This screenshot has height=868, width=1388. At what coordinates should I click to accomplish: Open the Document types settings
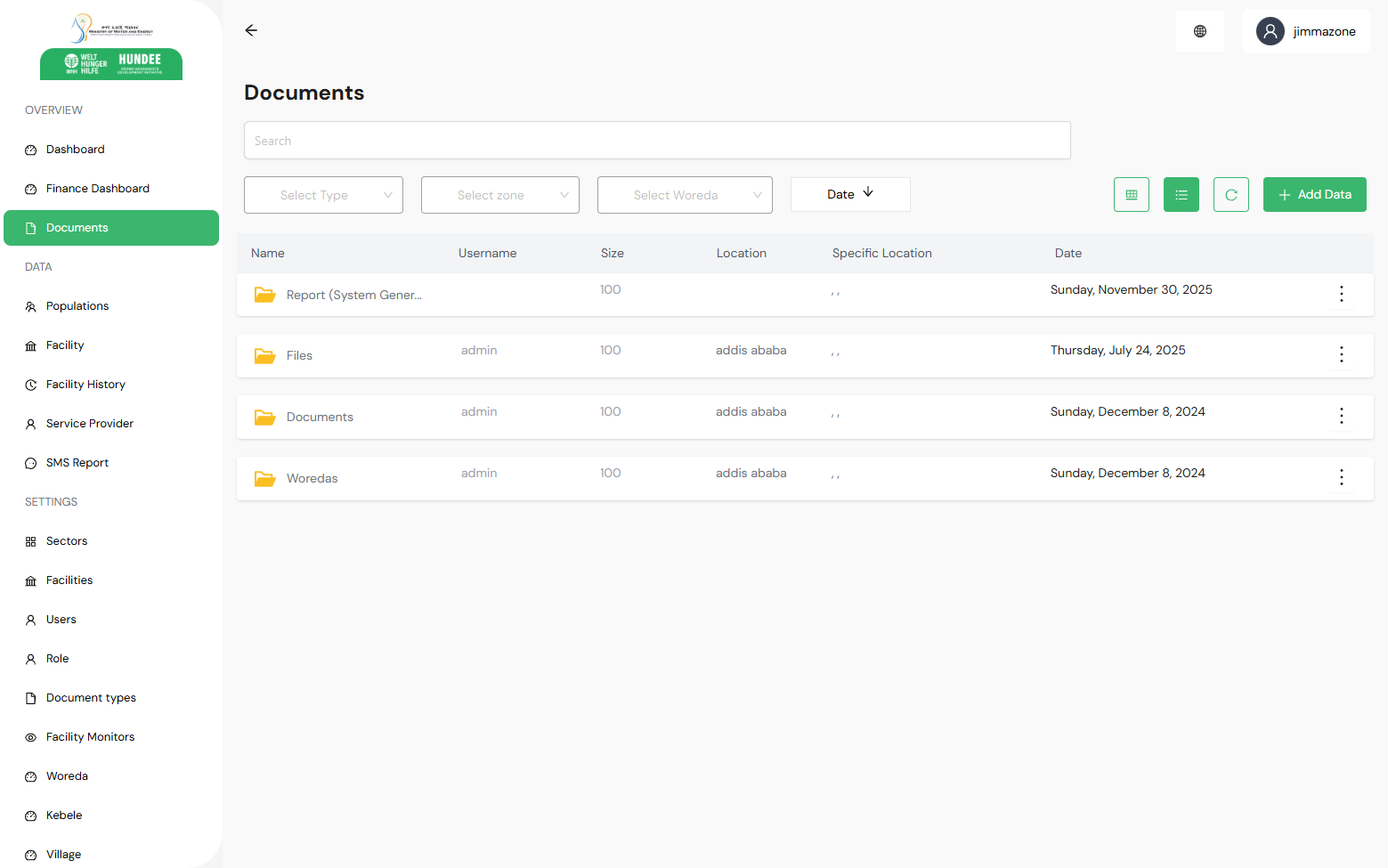(x=91, y=697)
